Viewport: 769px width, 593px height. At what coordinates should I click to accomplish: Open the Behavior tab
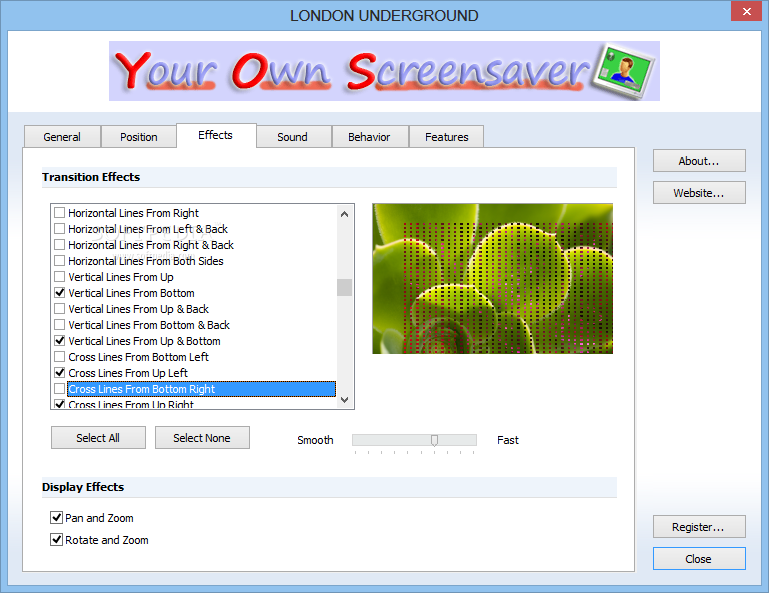click(x=369, y=137)
